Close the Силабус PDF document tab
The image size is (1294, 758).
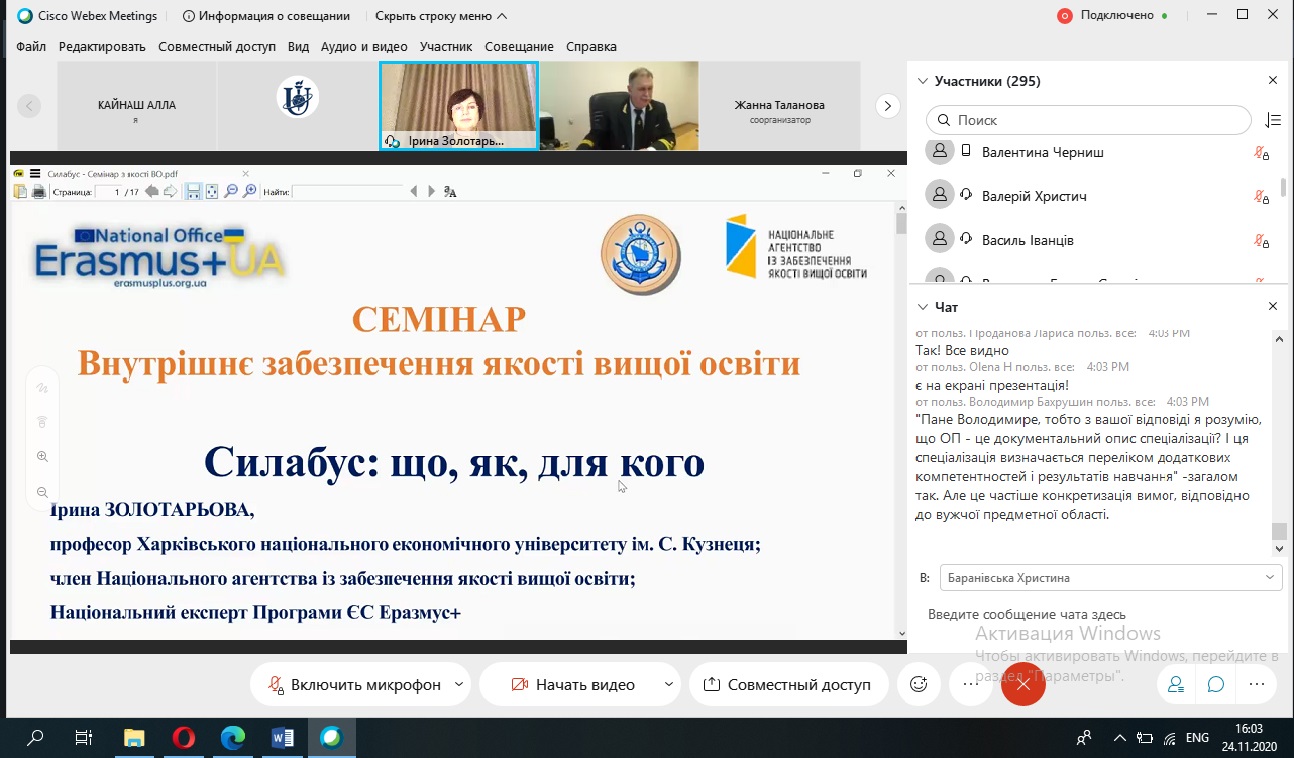246,174
